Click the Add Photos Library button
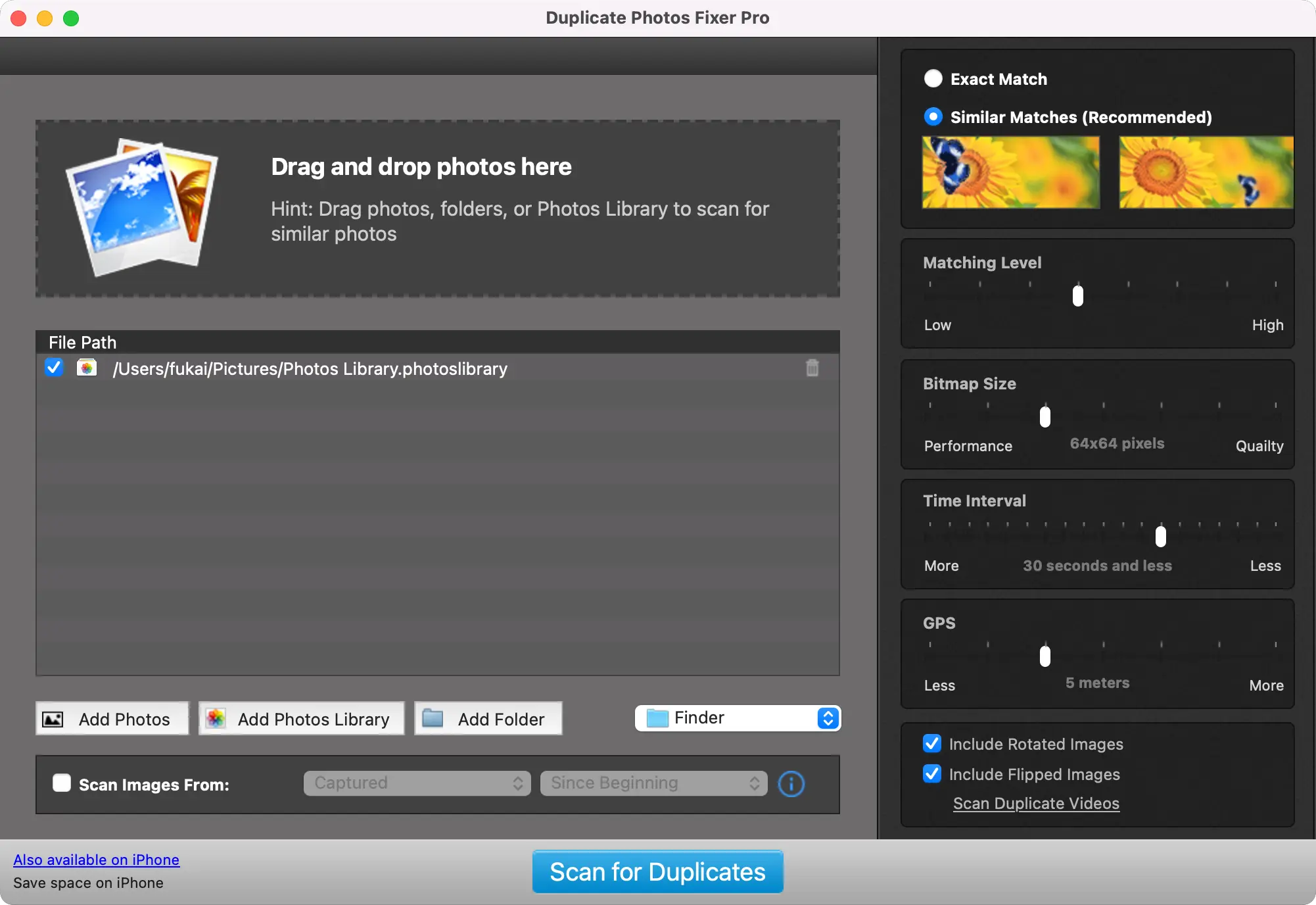This screenshot has width=1316, height=905. coord(301,719)
